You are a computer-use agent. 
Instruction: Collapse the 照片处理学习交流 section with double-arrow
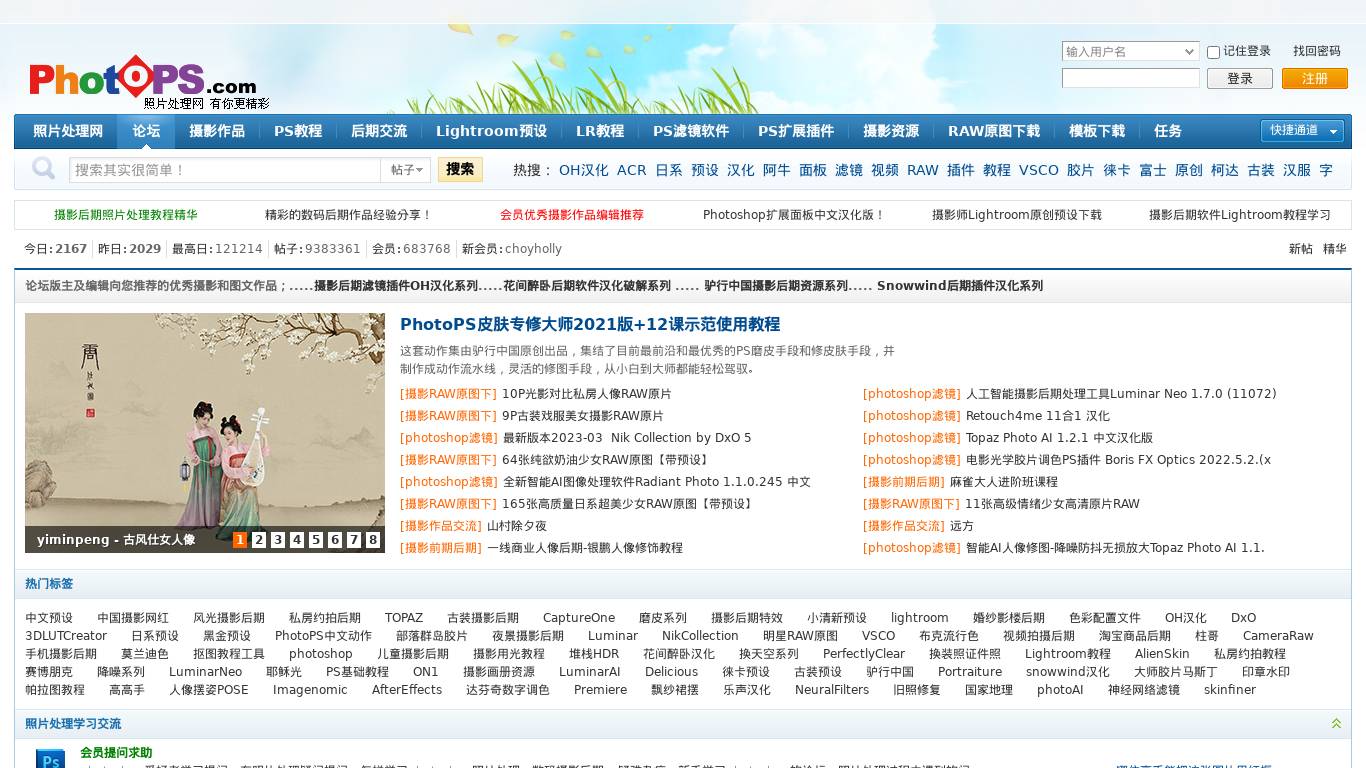(x=1336, y=723)
